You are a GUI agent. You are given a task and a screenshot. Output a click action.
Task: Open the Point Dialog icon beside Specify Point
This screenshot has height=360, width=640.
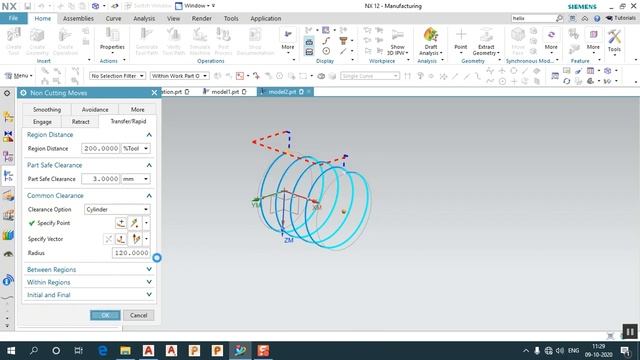[121, 223]
